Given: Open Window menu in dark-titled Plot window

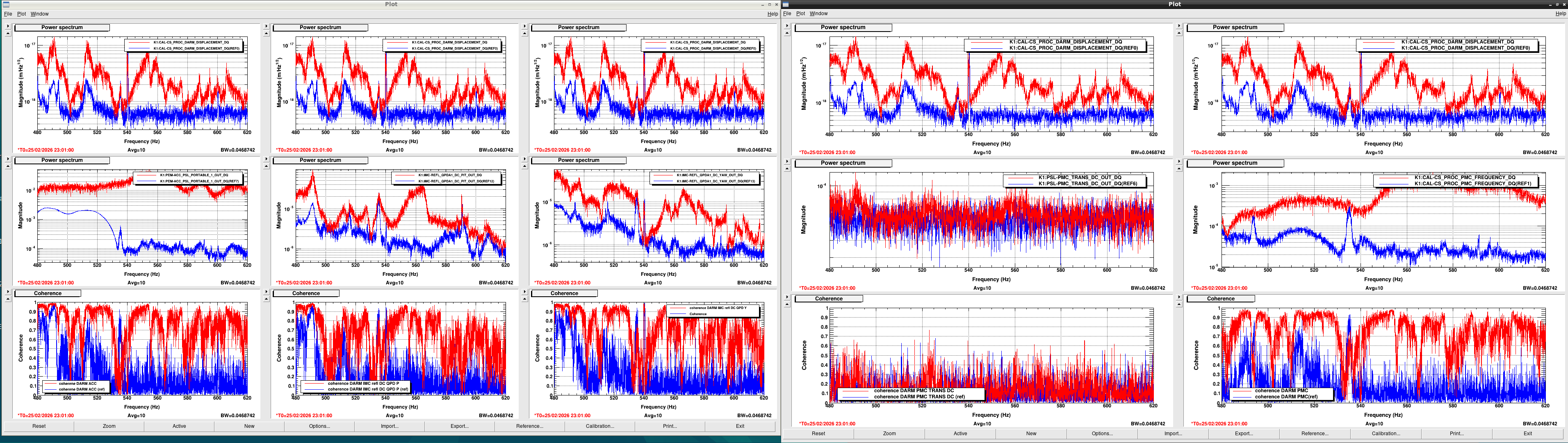Looking at the screenshot, I should [x=819, y=14].
